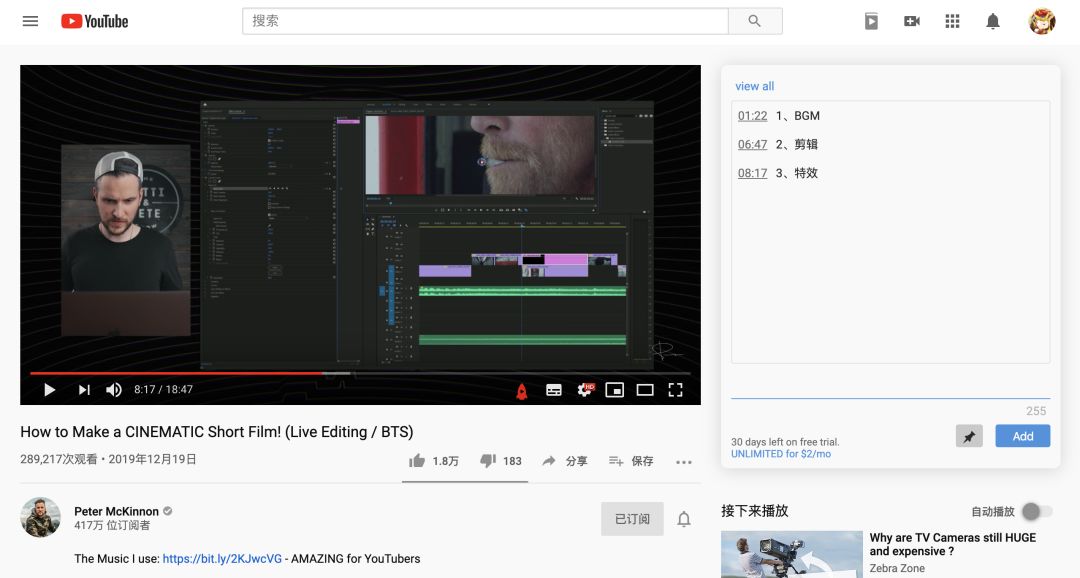
Task: Click the video progress bar
Action: point(360,373)
